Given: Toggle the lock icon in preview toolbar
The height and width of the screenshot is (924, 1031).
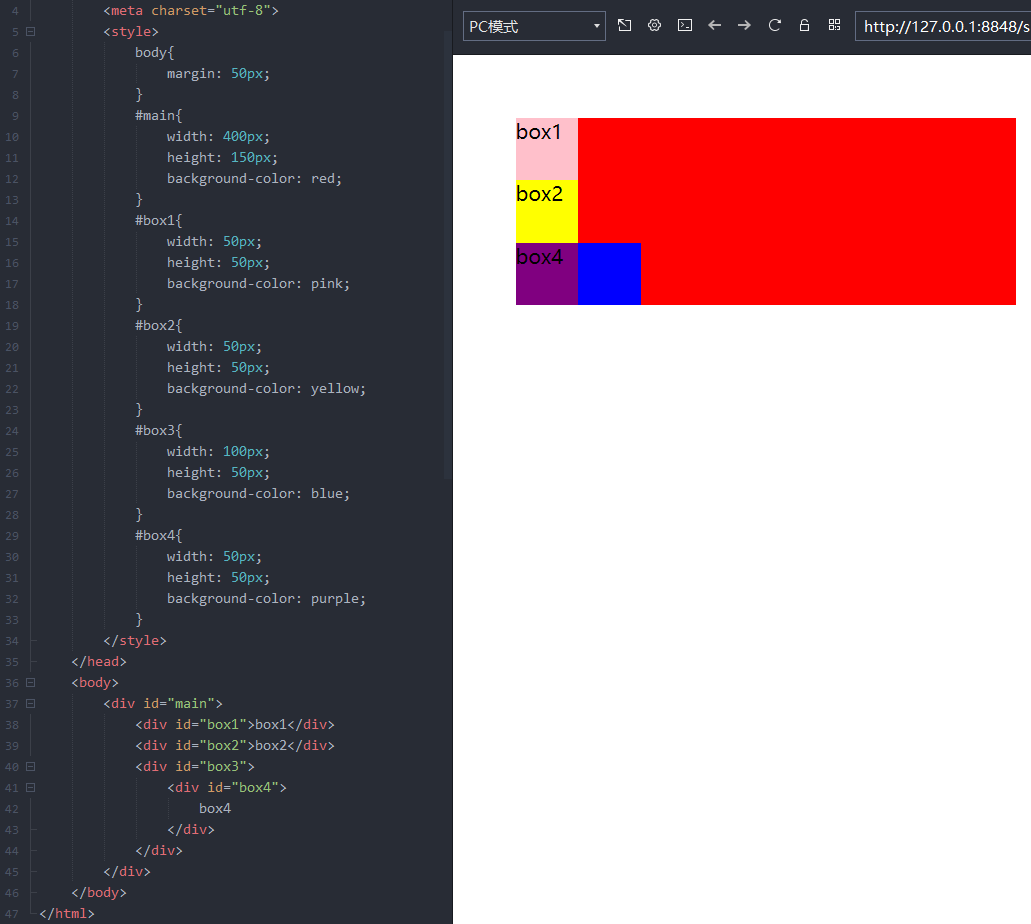Looking at the screenshot, I should click(x=804, y=26).
